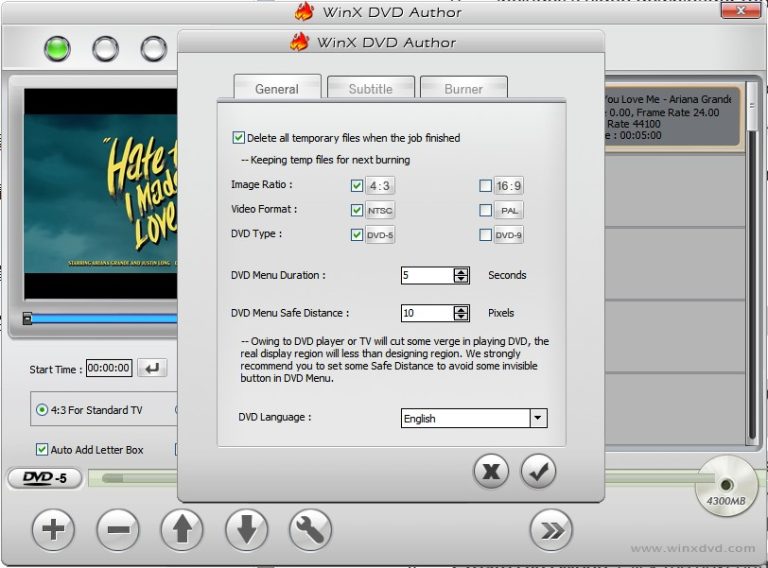
Task: Click the green first step indicator
Action: [x=57, y=49]
